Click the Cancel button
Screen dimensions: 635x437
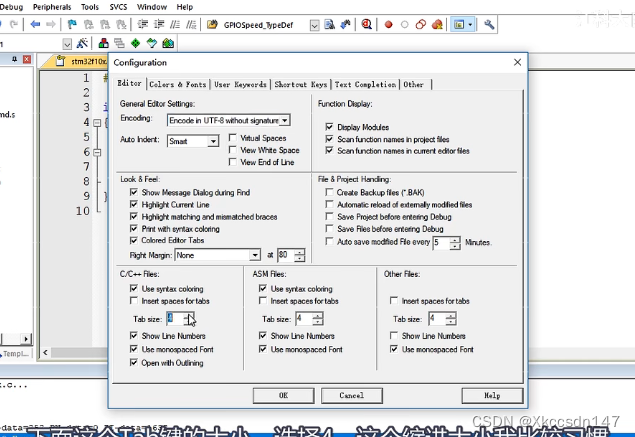(x=352, y=395)
